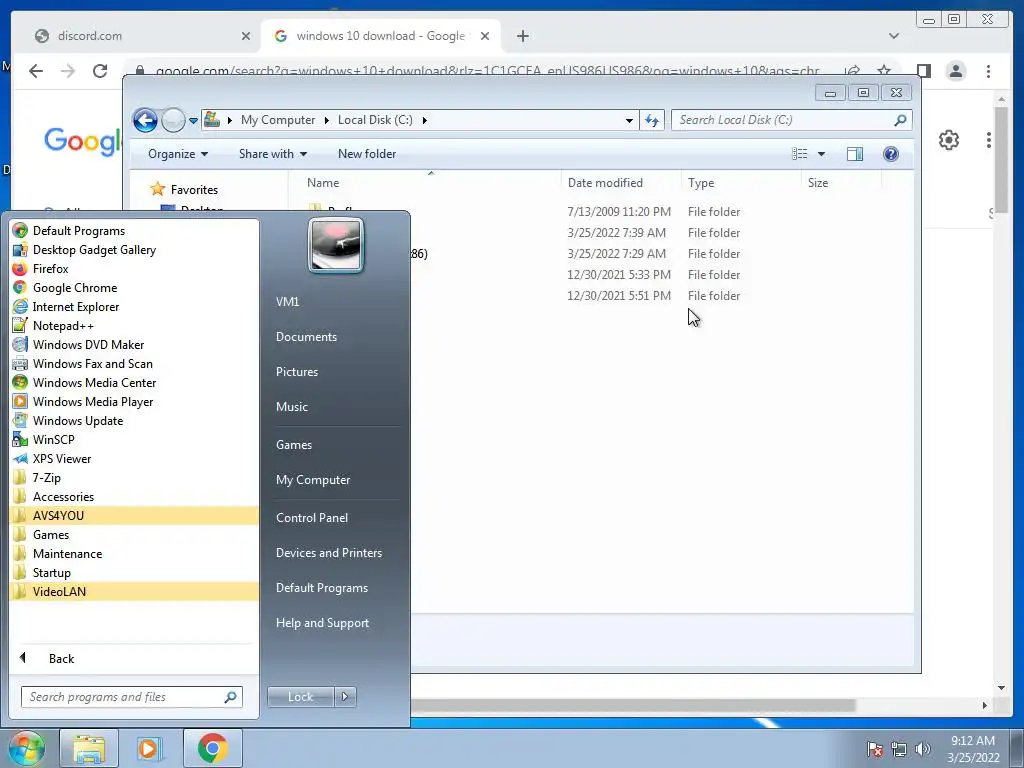
Task: Open the shutdown options arrow beside Lock
Action: click(345, 697)
